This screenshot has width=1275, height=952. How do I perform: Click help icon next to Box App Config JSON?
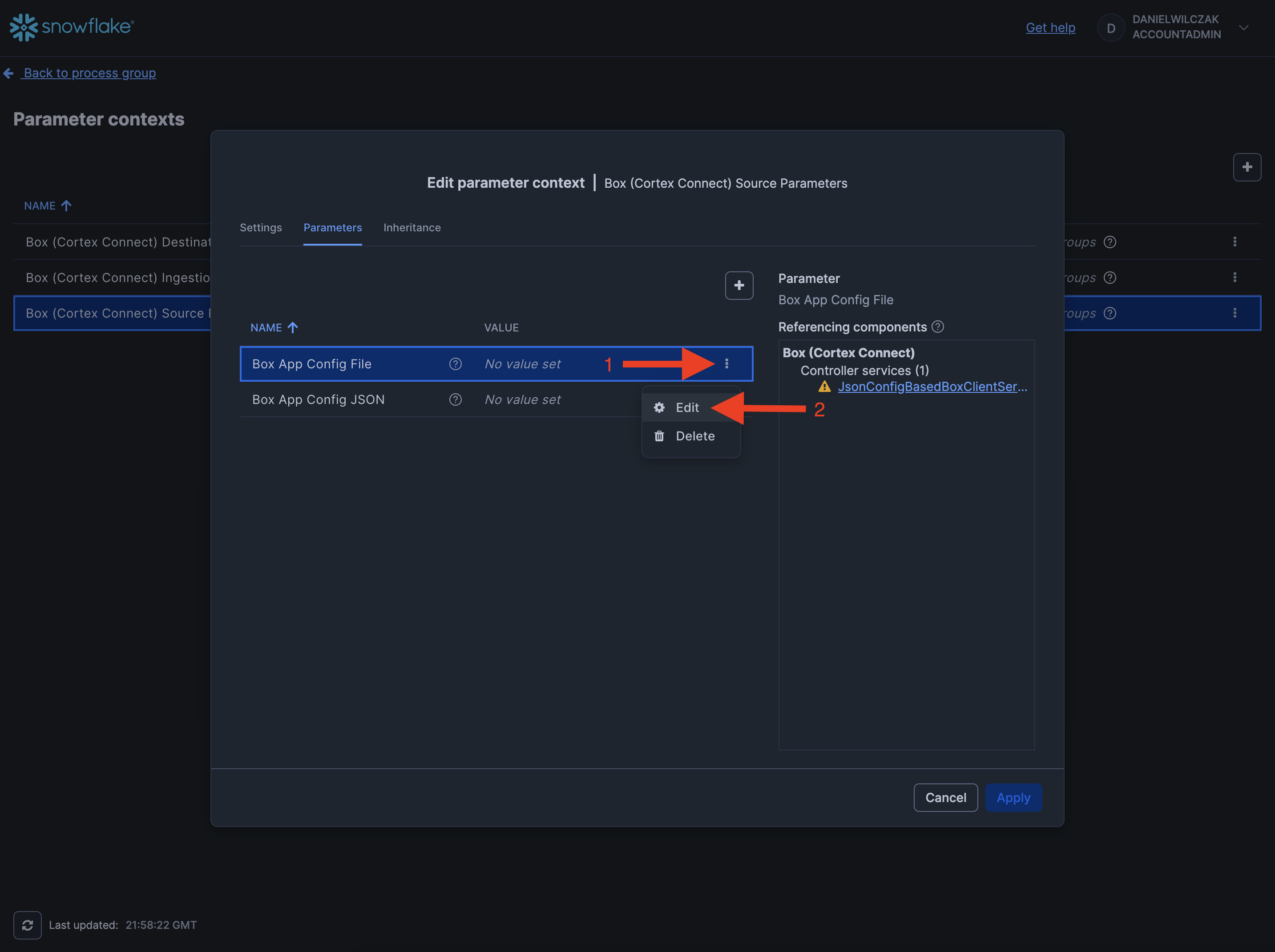tap(455, 399)
